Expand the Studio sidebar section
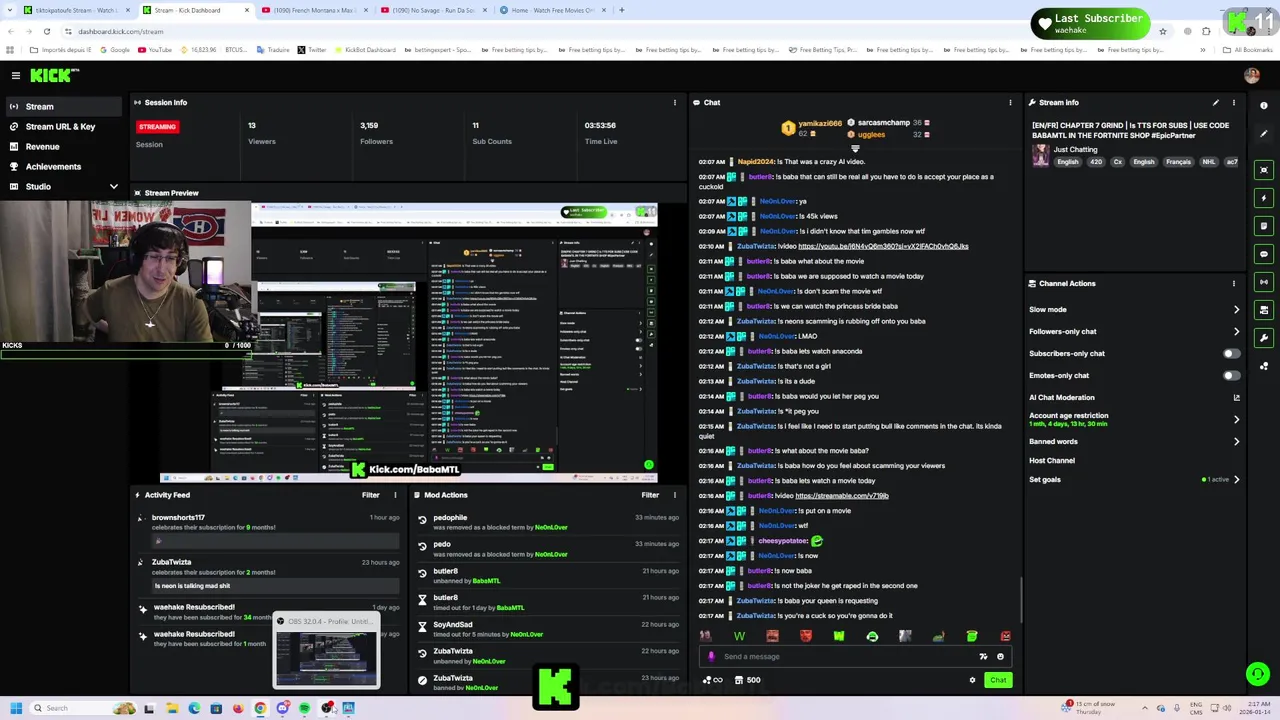The height and width of the screenshot is (720, 1280). 113,186
